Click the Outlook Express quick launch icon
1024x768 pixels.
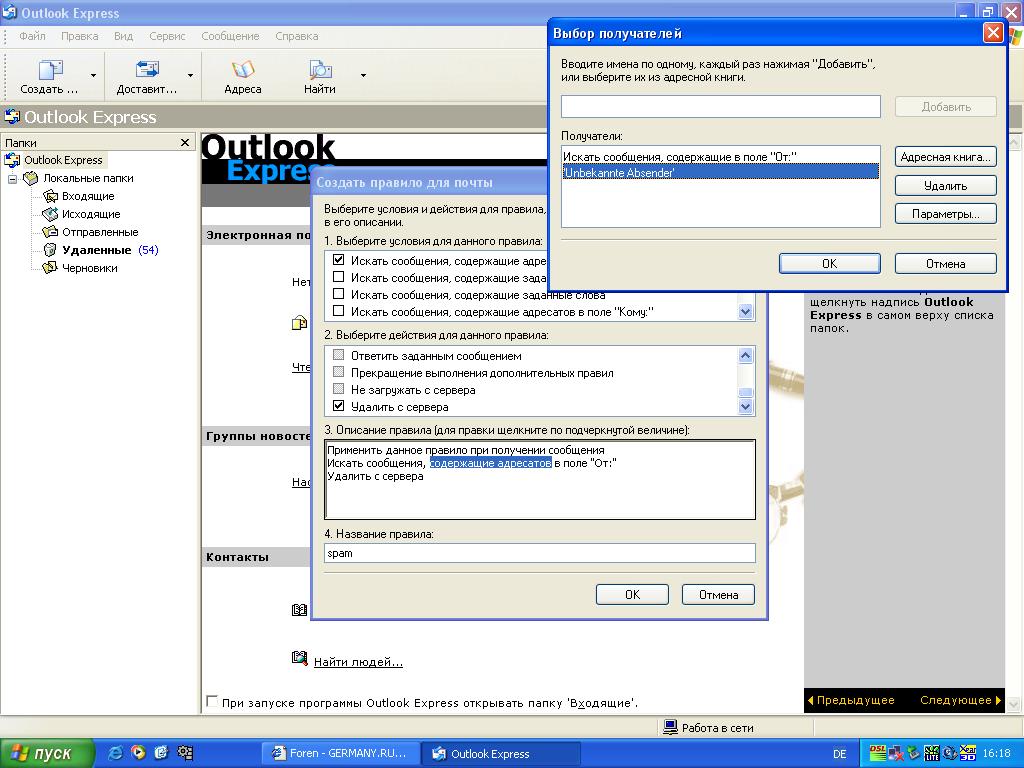(x=161, y=753)
